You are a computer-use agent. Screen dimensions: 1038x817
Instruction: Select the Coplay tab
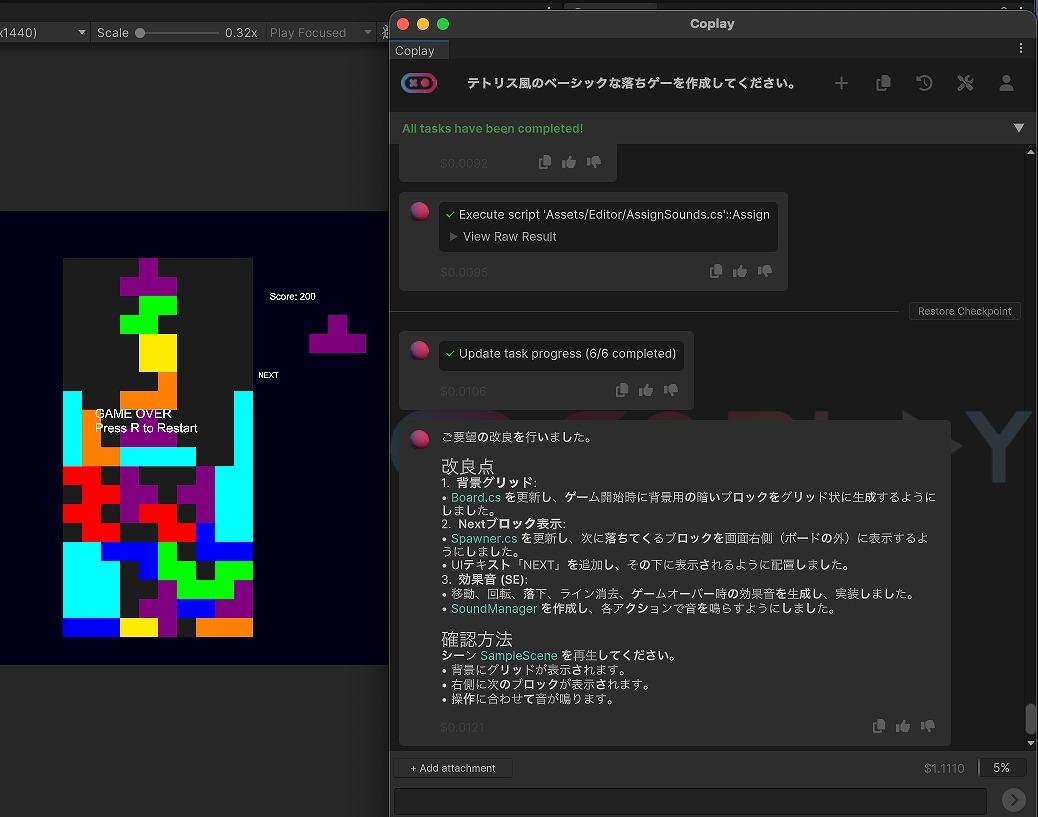click(x=415, y=51)
